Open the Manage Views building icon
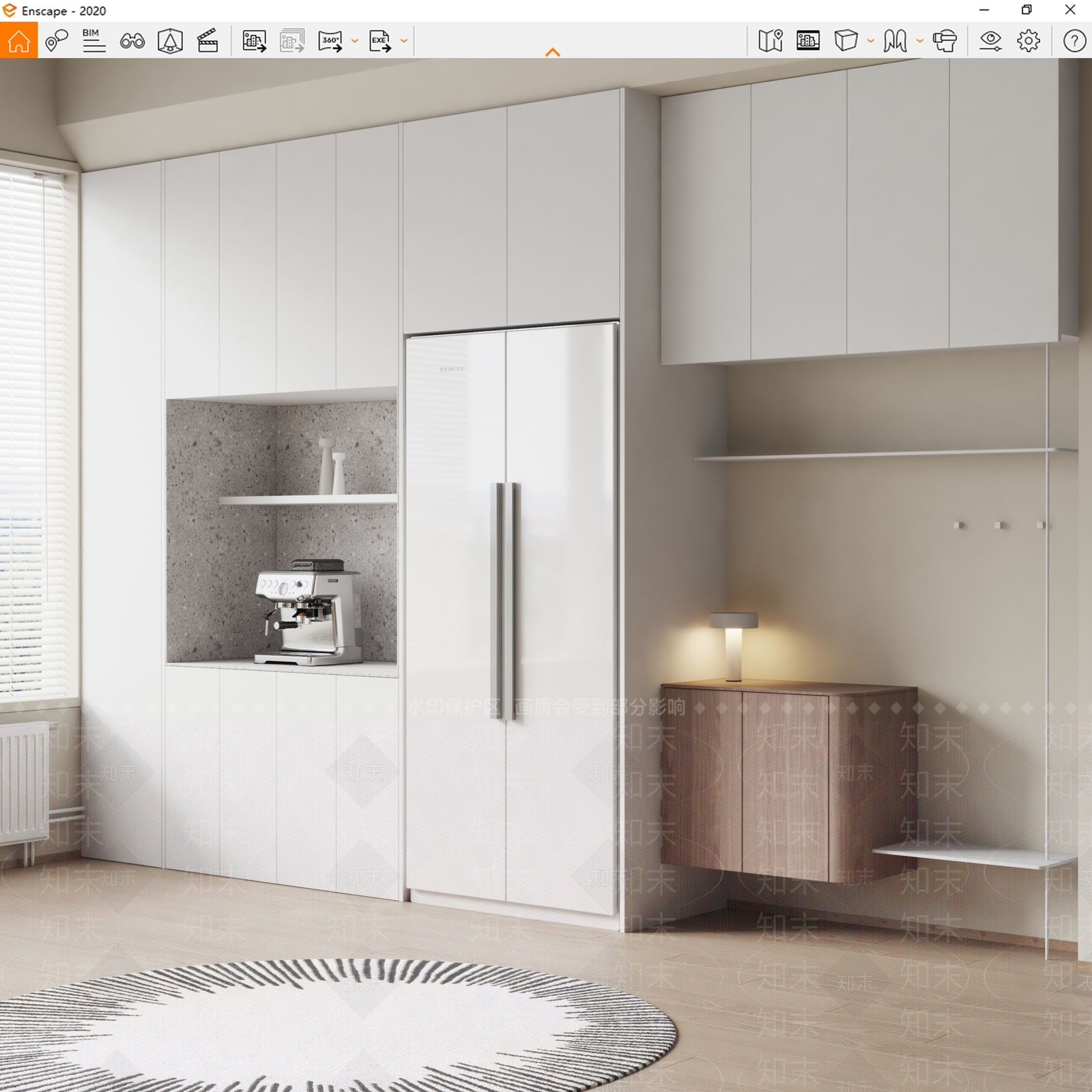This screenshot has width=1092, height=1092. tap(808, 41)
